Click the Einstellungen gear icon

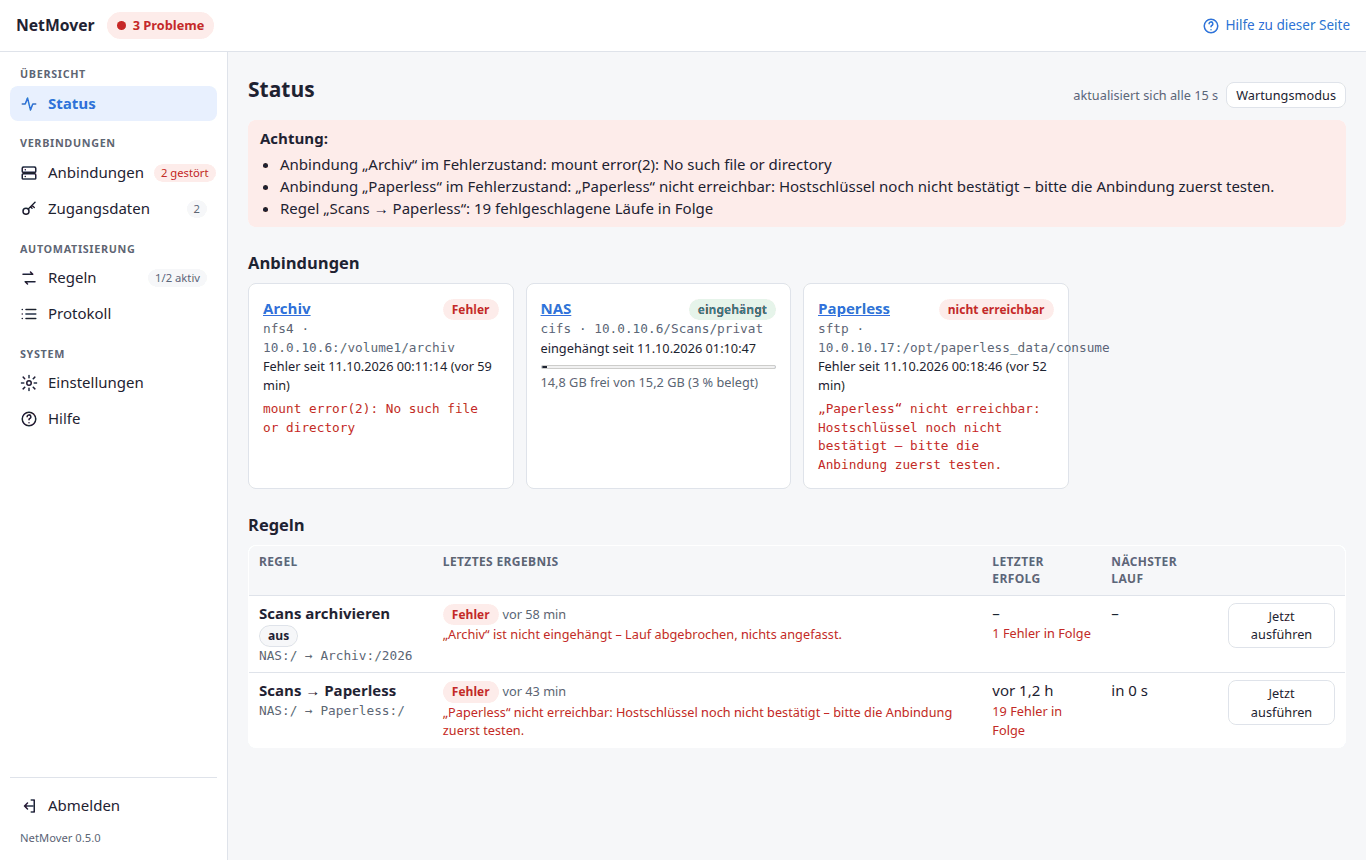pyautogui.click(x=29, y=383)
